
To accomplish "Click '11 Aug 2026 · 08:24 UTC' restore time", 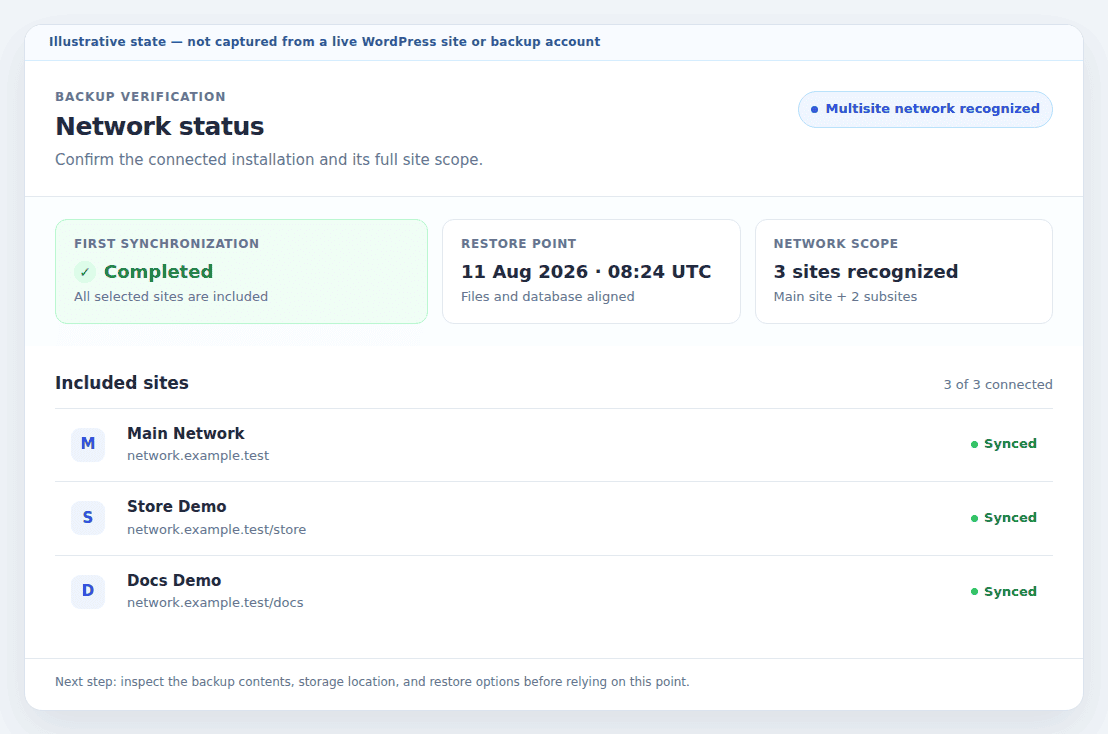I will (x=586, y=272).
